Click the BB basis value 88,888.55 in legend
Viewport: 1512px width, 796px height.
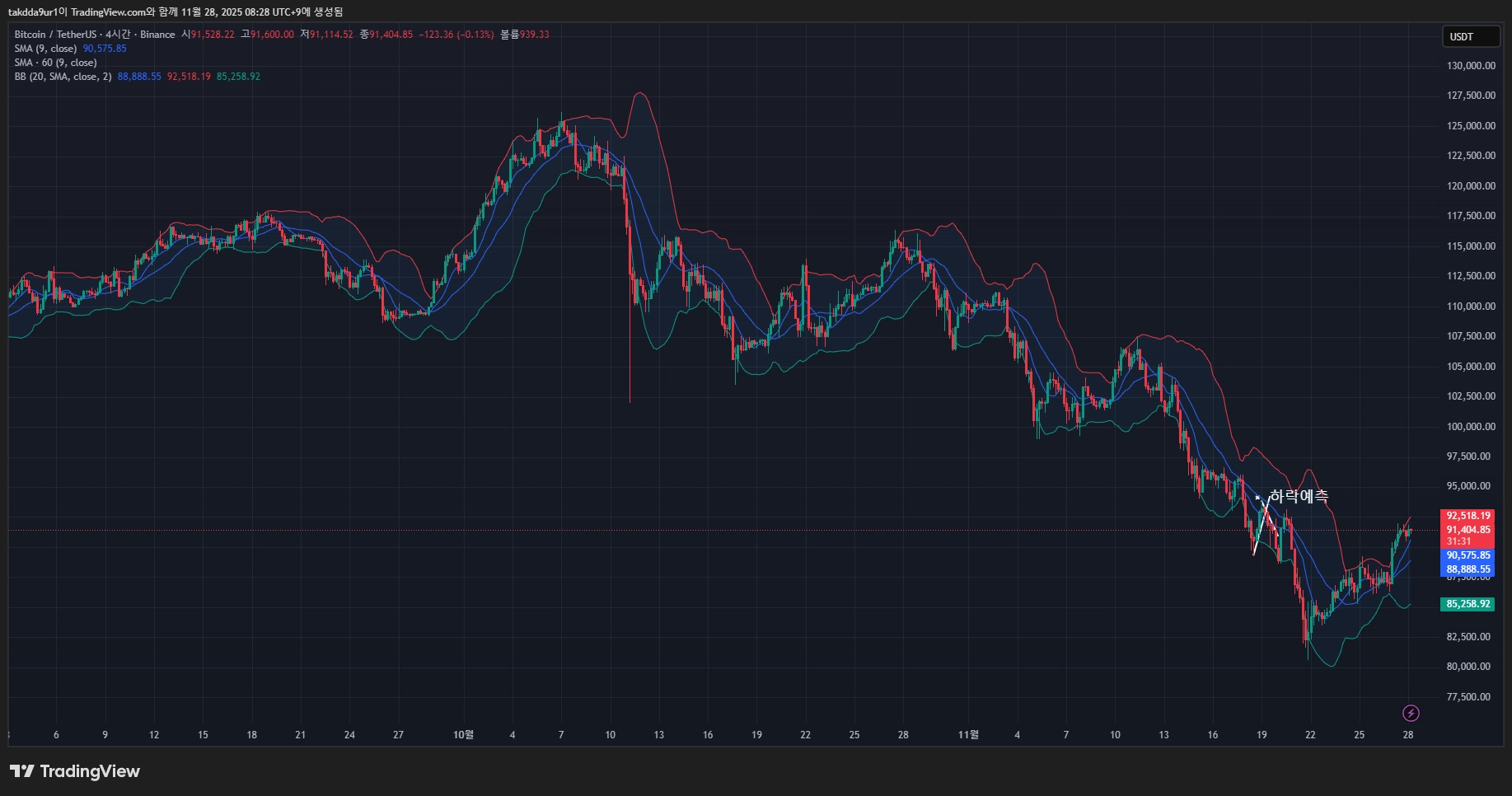pos(139,77)
